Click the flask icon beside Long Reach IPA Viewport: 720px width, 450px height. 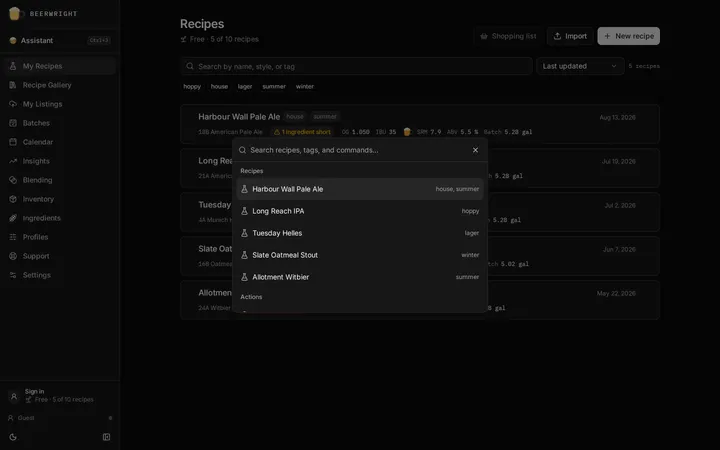click(x=245, y=211)
